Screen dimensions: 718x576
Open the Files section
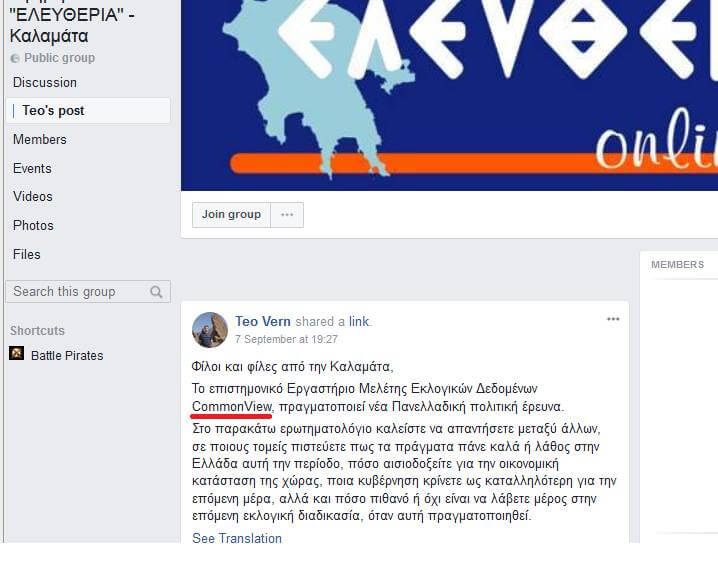coord(27,254)
